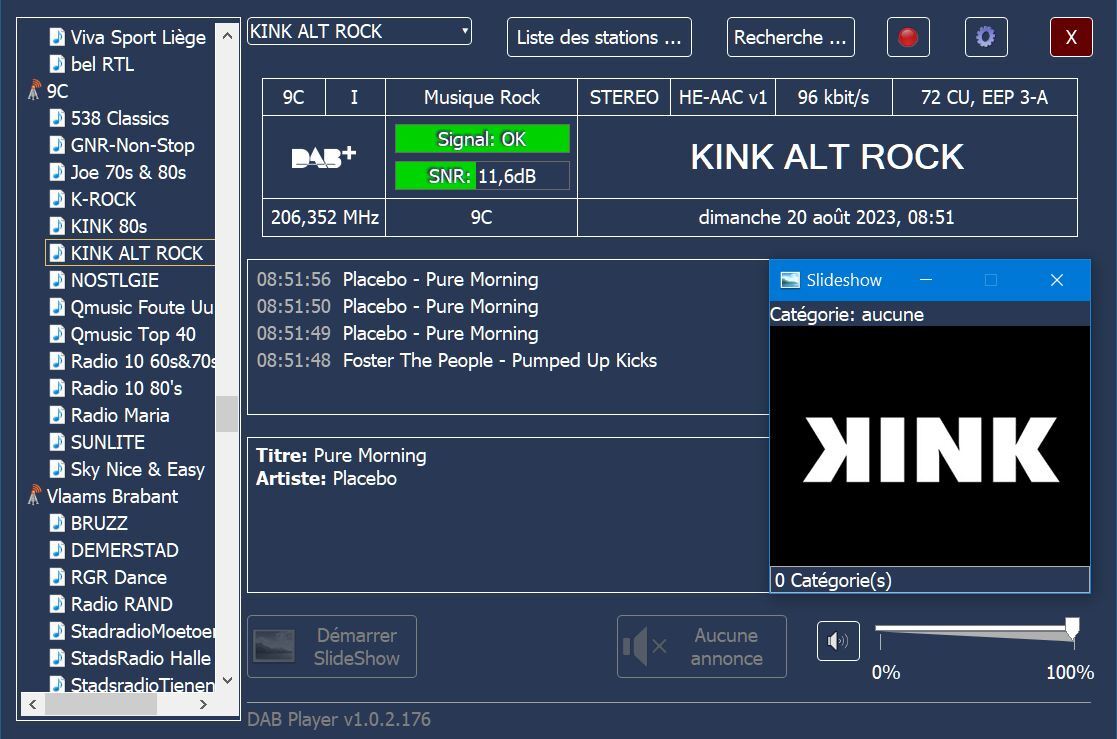Select station Qmusic Foute Uu
Image resolution: width=1117 pixels, height=739 pixels.
coord(142,307)
